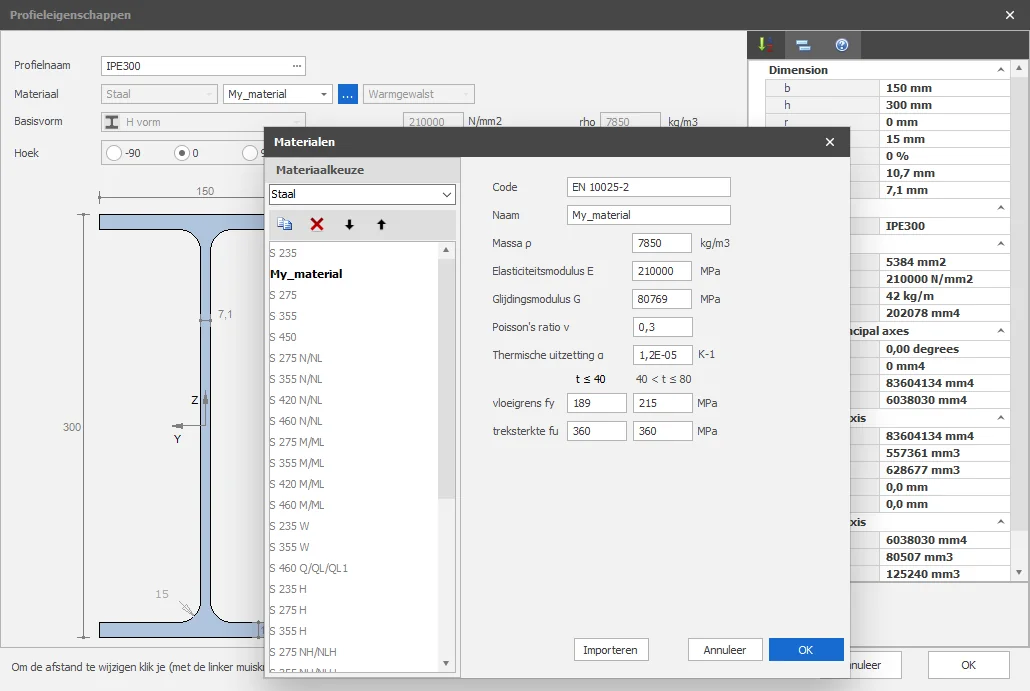Click the Importeren button
Screen dimensions: 1030x691
611,650
